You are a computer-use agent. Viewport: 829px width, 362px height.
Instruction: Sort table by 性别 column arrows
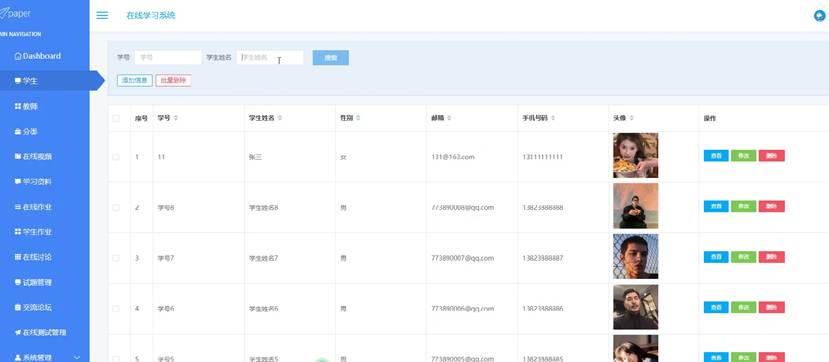click(358, 118)
